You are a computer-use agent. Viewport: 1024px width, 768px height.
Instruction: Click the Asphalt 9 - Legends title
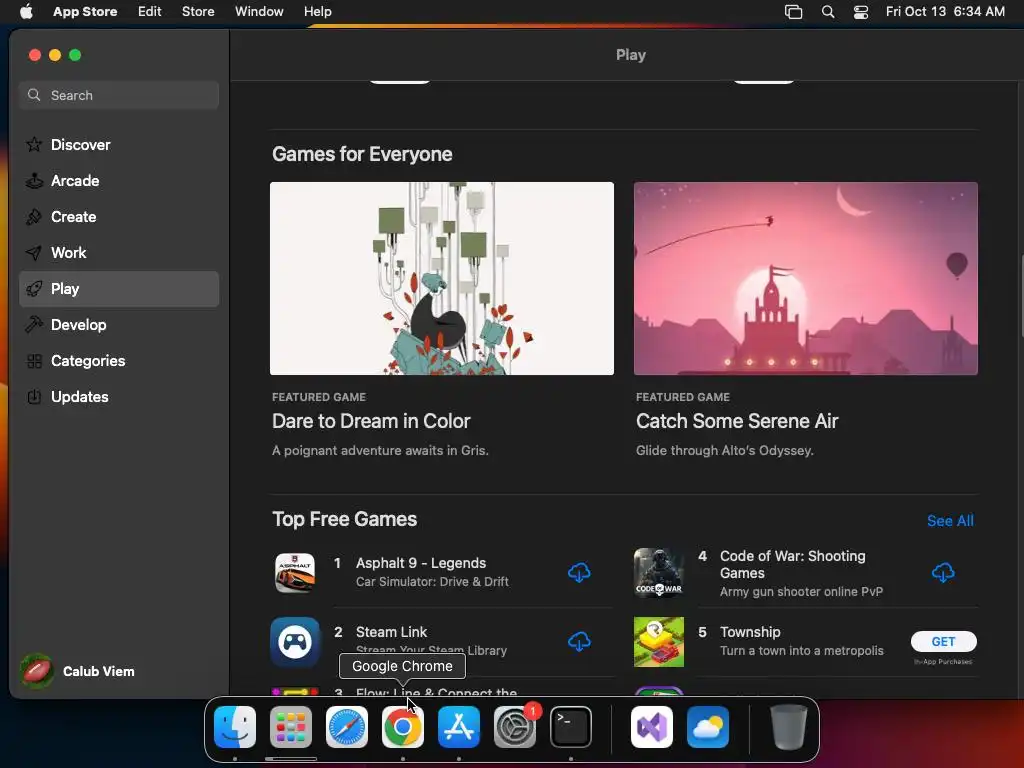[421, 563]
